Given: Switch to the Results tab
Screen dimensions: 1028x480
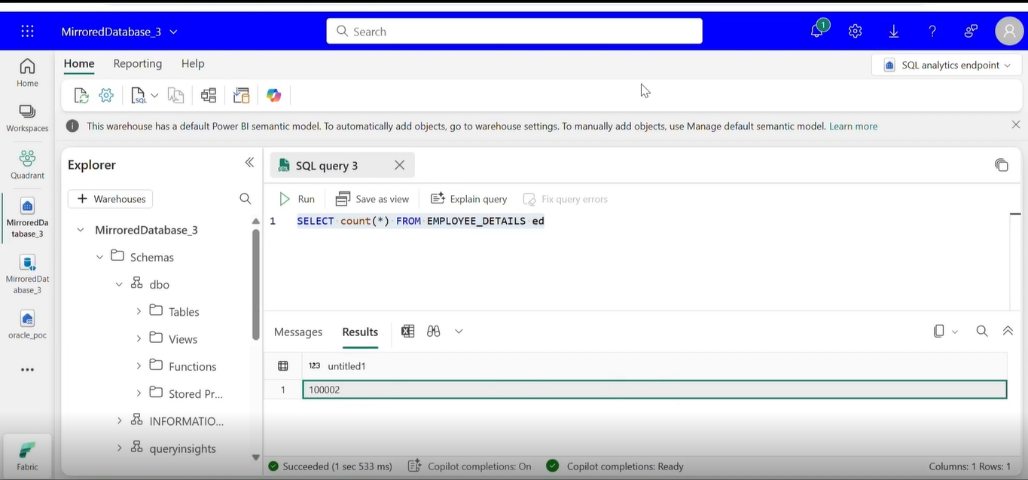Looking at the screenshot, I should tap(360, 332).
